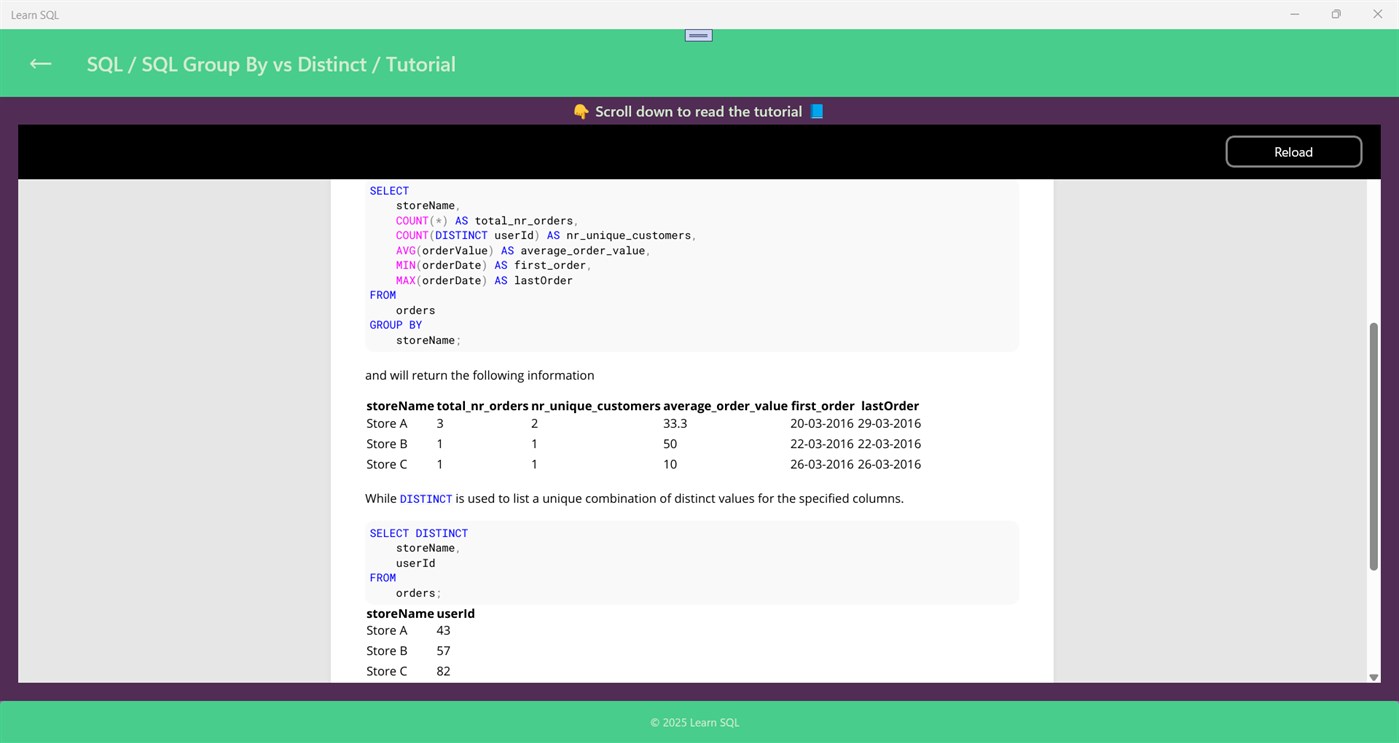Click the '© 2025 Learn SQL' footer text
Image resolution: width=1399 pixels, height=743 pixels.
[x=696, y=722]
